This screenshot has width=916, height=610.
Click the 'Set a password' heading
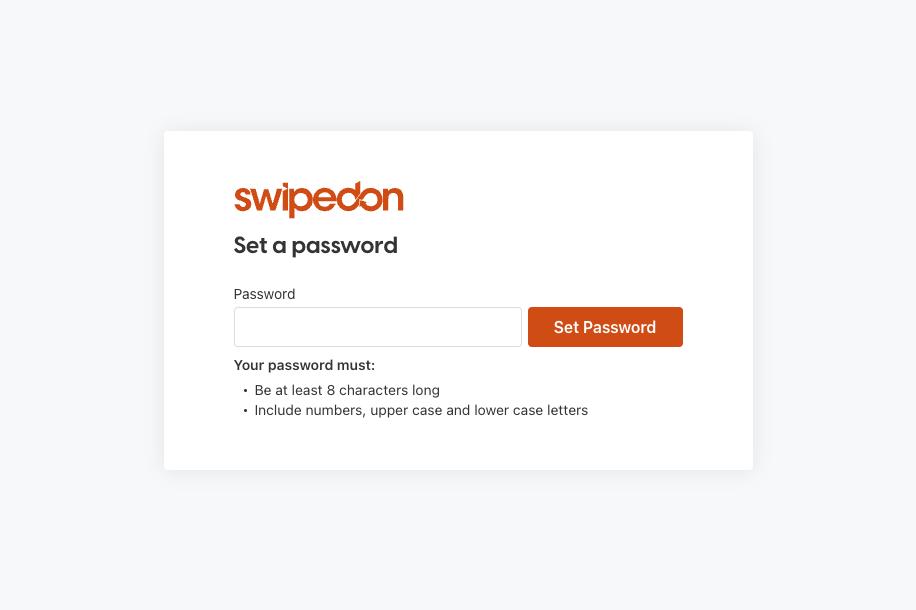tap(315, 245)
